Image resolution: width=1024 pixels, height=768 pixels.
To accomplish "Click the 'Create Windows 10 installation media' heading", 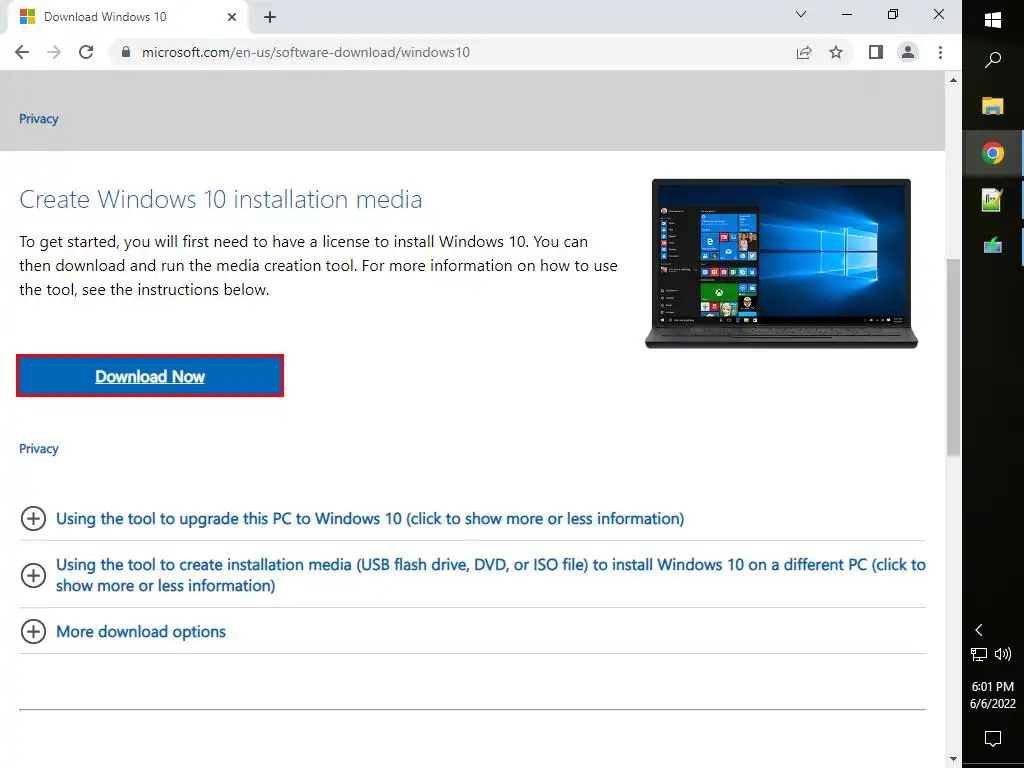I will (x=221, y=199).
